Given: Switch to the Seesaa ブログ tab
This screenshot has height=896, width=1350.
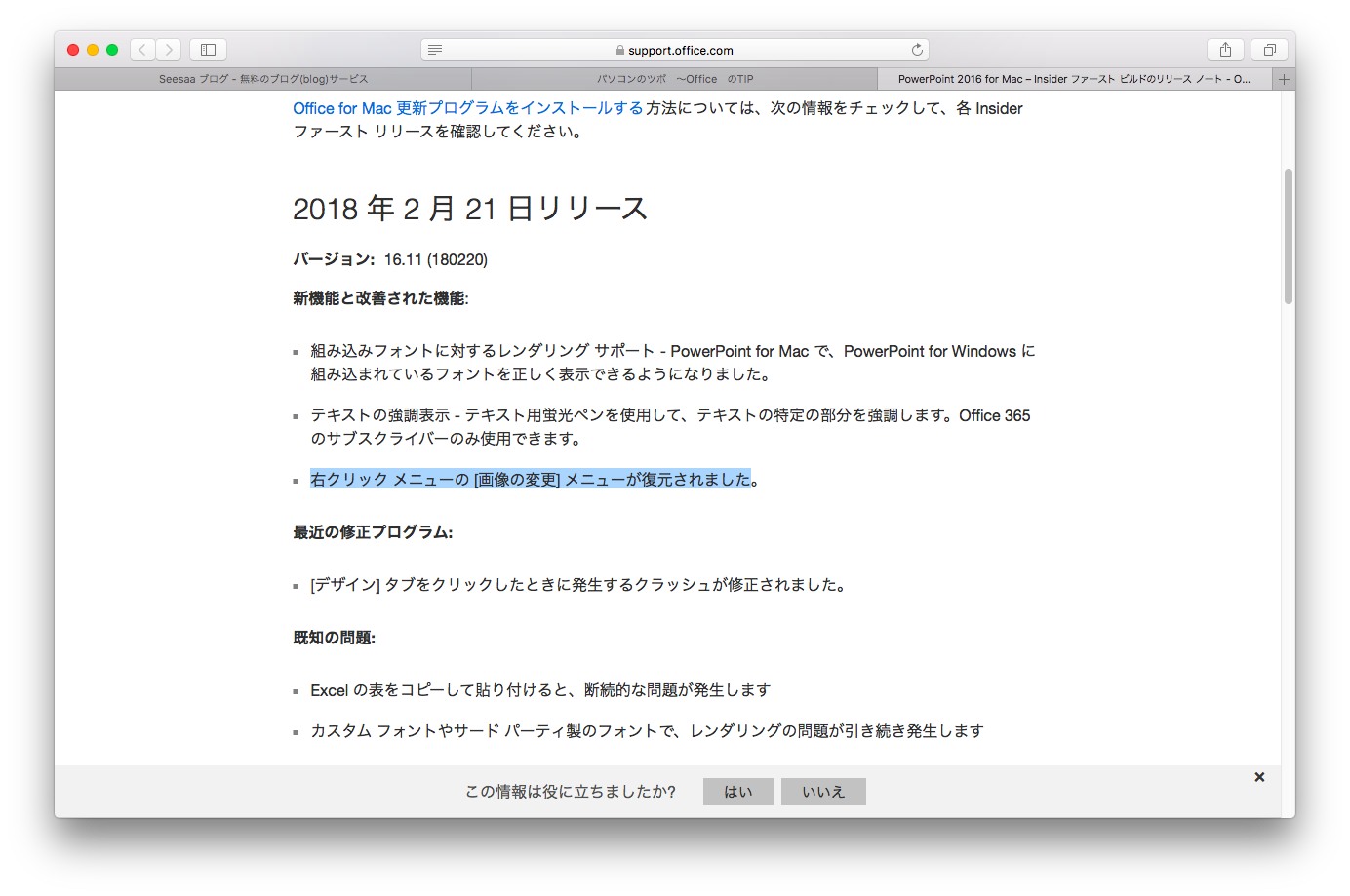Looking at the screenshot, I should pyautogui.click(x=263, y=79).
